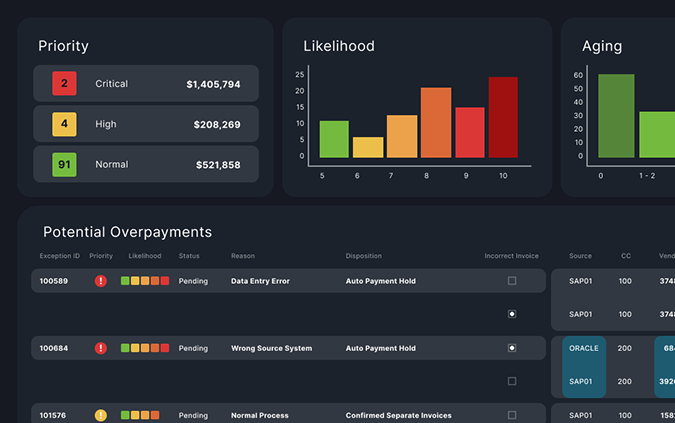Screen dimensions: 675x423
Task: Click the yellow priority icon for exception 101576
Action: click(100, 415)
